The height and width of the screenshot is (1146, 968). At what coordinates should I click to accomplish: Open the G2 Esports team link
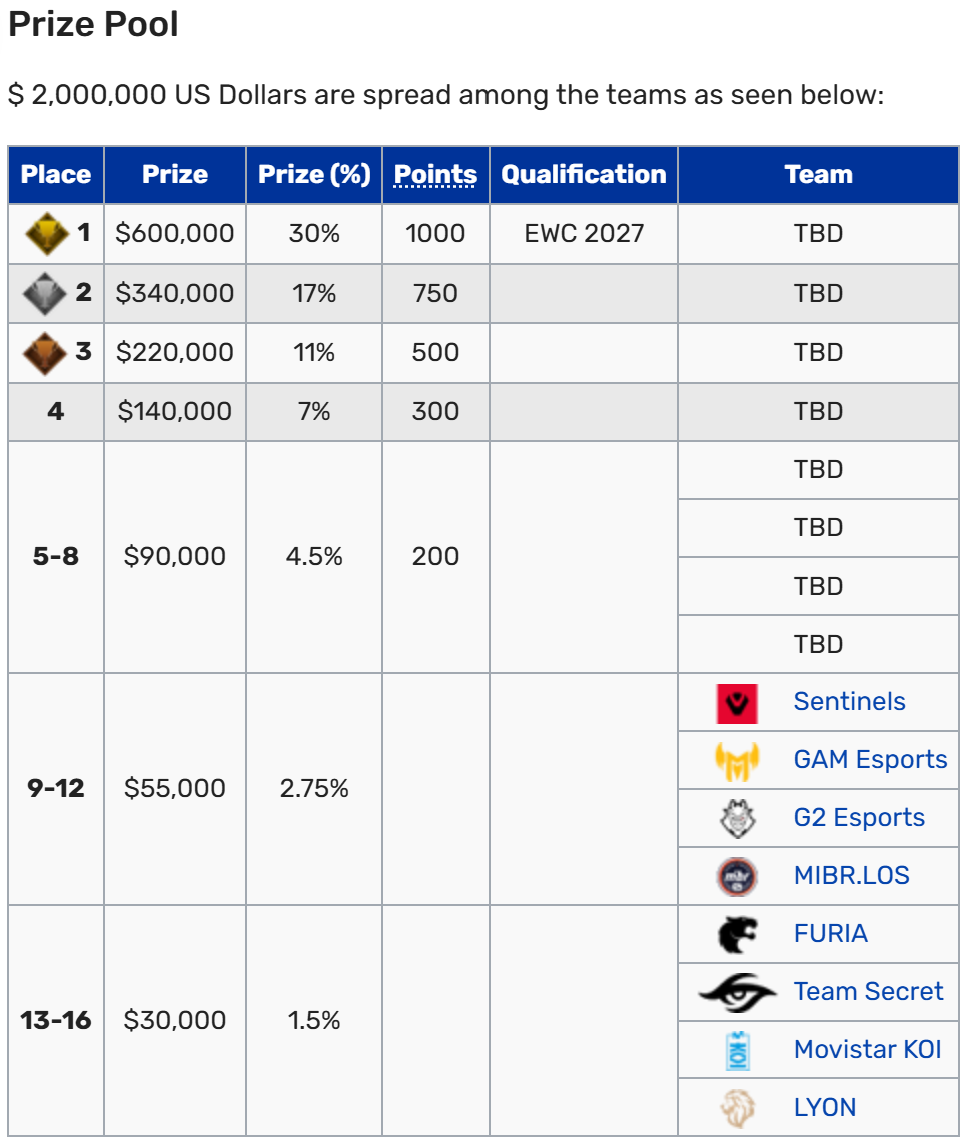[859, 817]
